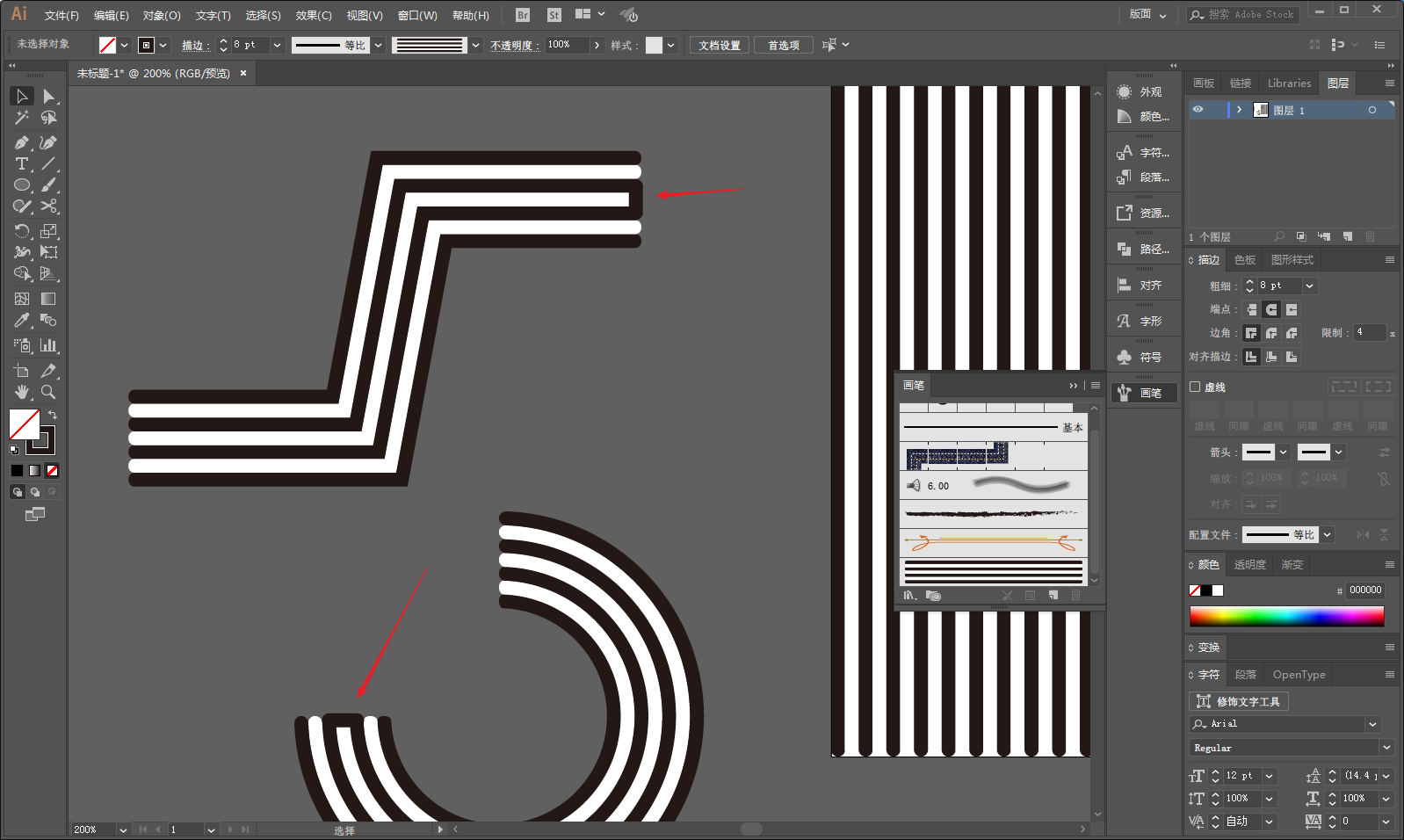Image resolution: width=1404 pixels, height=840 pixels.
Task: Select the Line Segment tool
Action: pos(49,163)
